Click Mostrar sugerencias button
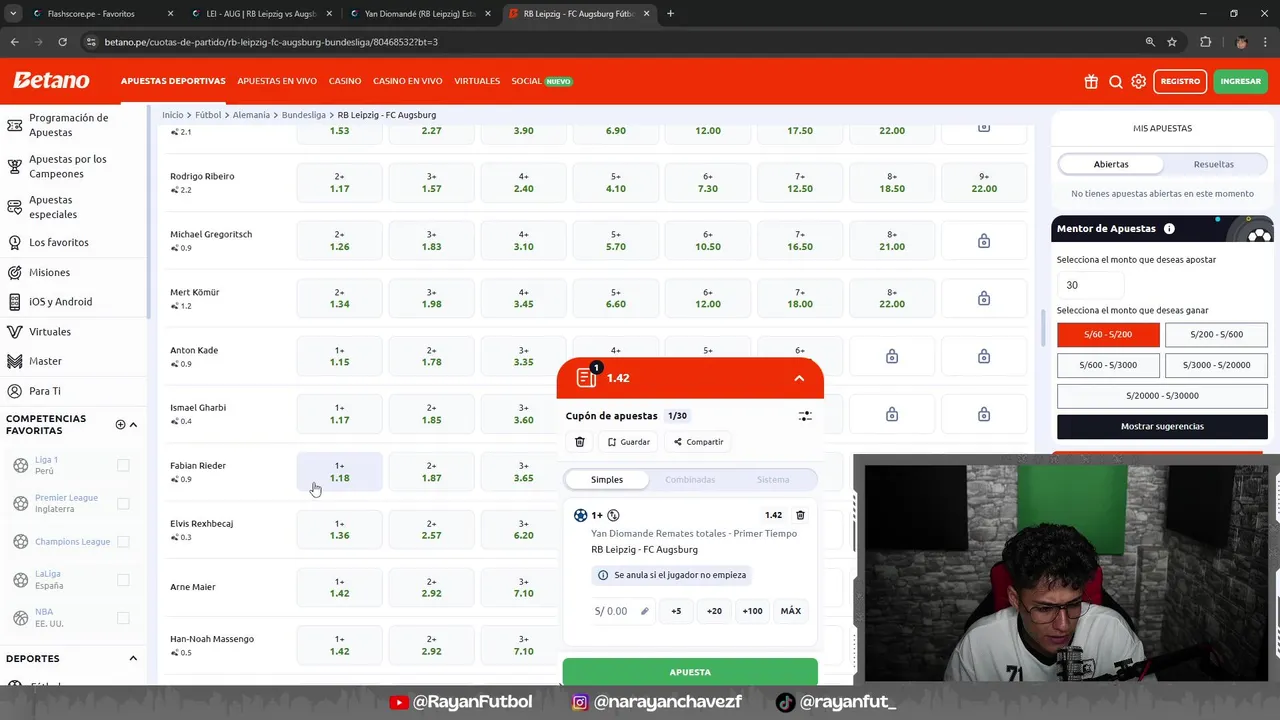The image size is (1280, 720). [x=1162, y=427]
